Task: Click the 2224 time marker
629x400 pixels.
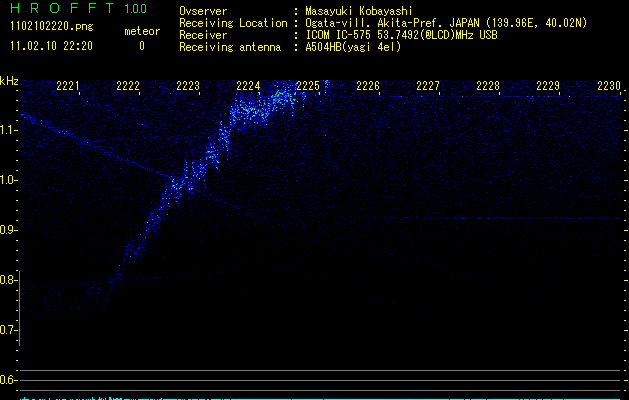Action: 248,86
